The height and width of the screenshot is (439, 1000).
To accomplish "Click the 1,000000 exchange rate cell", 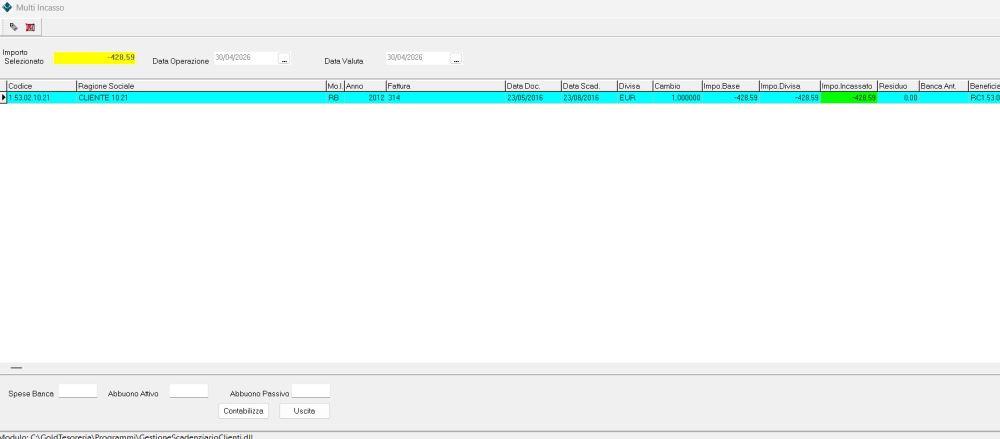I will point(677,98).
